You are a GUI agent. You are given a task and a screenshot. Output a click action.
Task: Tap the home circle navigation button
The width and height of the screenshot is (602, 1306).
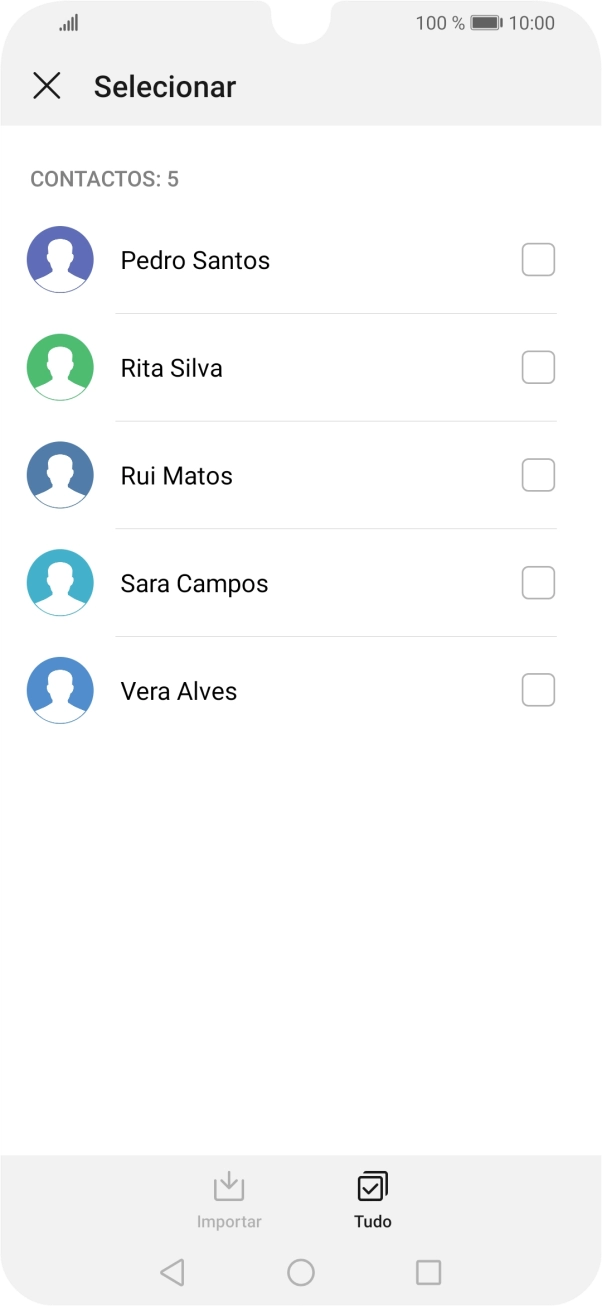[301, 1271]
